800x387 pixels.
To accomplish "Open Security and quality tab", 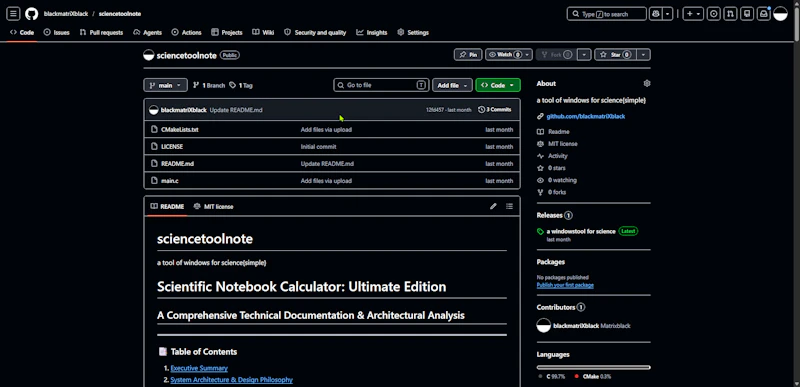I will click(x=315, y=32).
